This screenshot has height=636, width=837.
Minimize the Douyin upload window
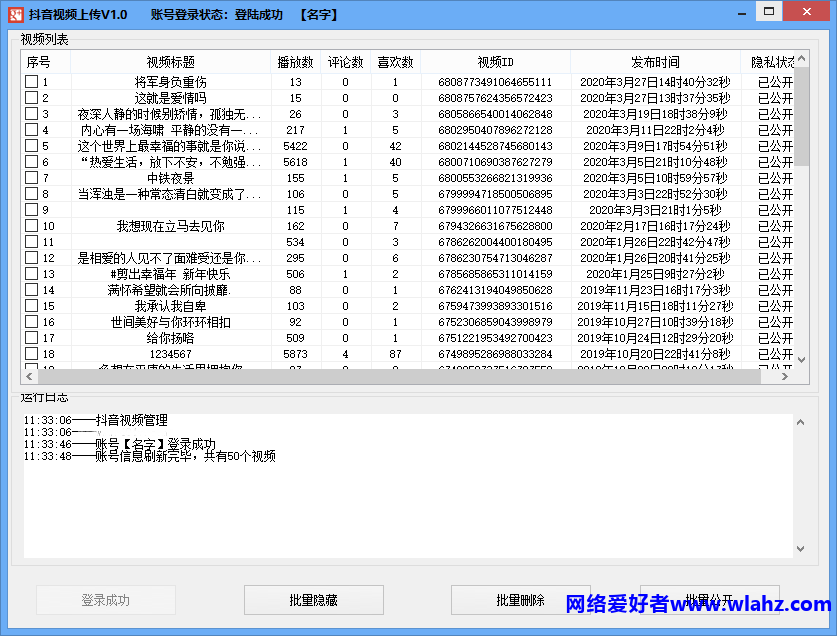tap(742, 13)
